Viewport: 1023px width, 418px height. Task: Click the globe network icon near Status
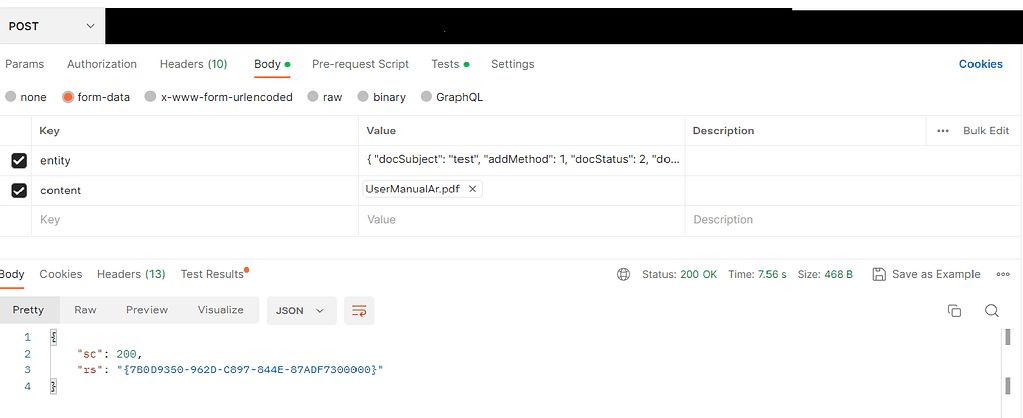[624, 274]
